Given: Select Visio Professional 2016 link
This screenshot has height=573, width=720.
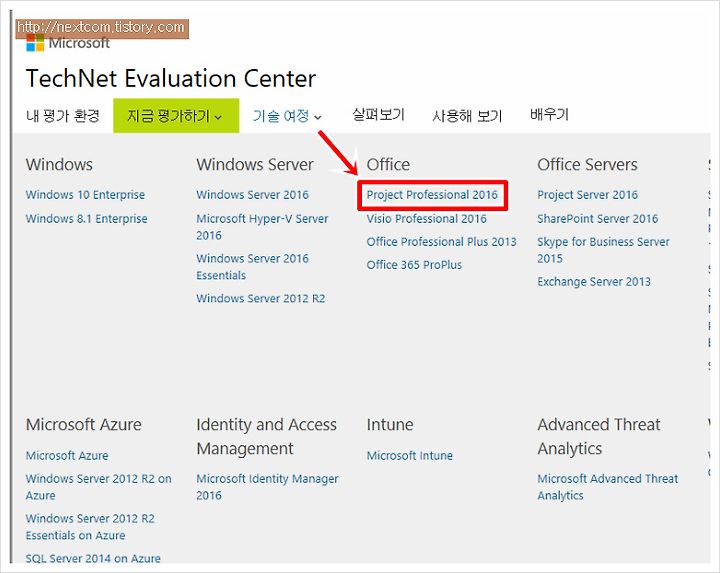Looking at the screenshot, I should 427,219.
